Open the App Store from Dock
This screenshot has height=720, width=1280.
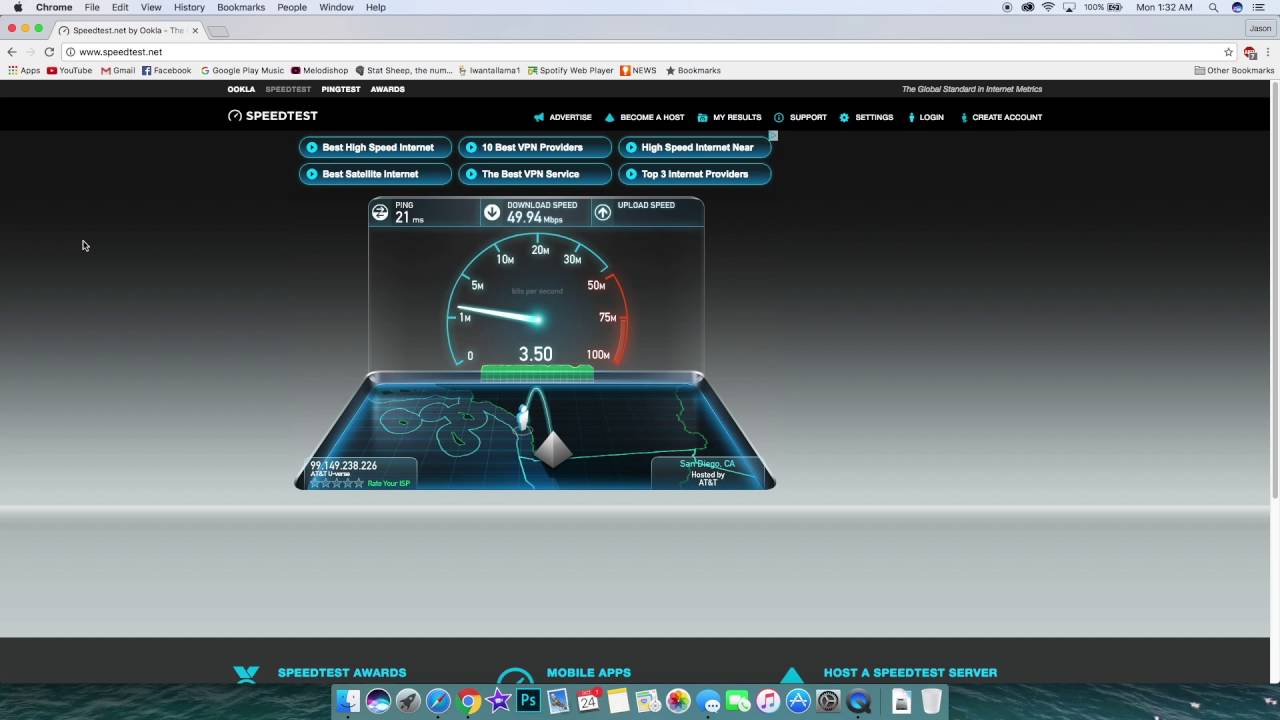(798, 701)
